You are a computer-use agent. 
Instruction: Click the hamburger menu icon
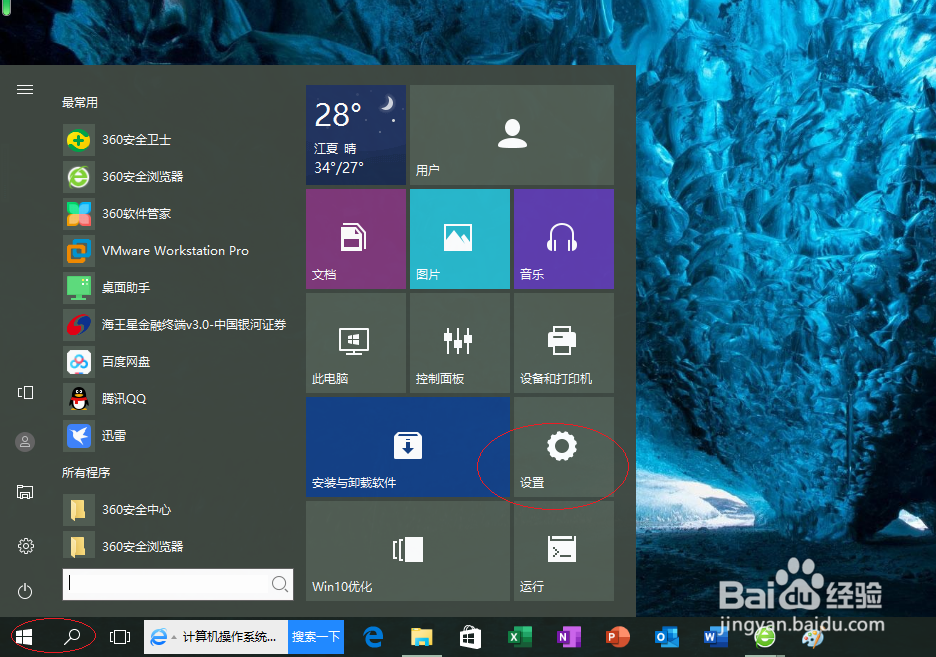pos(25,90)
